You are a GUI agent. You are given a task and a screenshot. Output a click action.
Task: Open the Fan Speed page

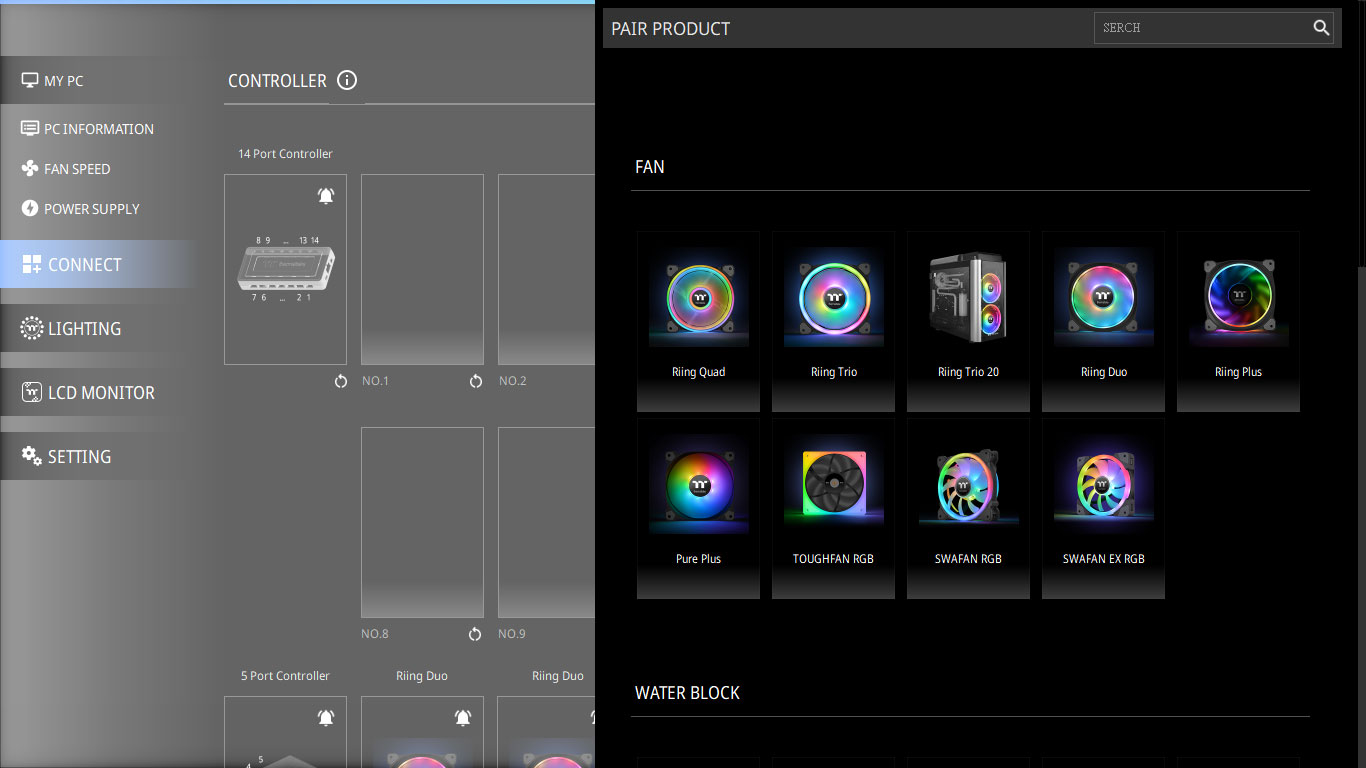[x=77, y=169]
